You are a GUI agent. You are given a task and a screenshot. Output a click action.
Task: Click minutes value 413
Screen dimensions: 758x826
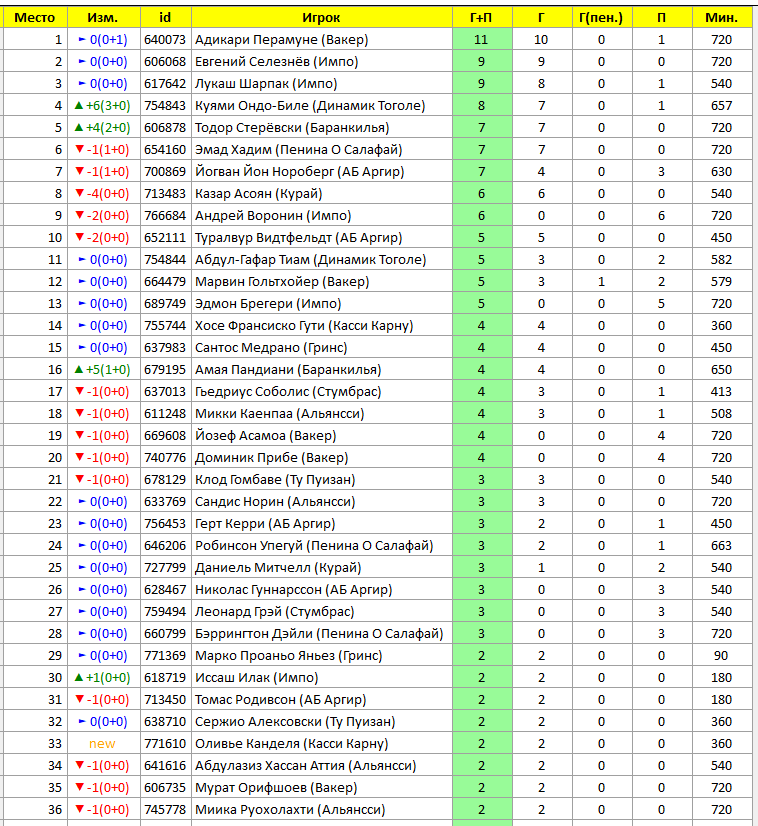pos(721,391)
